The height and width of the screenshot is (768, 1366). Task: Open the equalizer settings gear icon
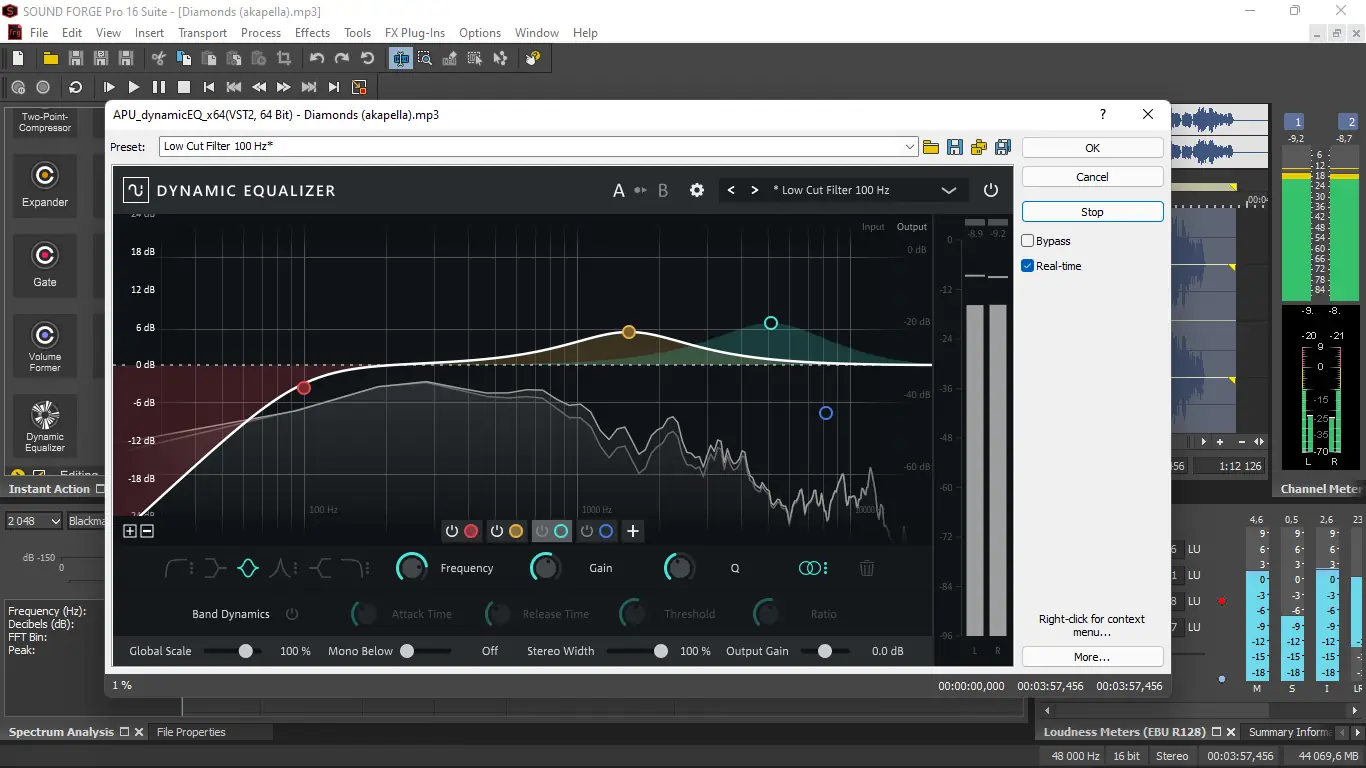[697, 190]
